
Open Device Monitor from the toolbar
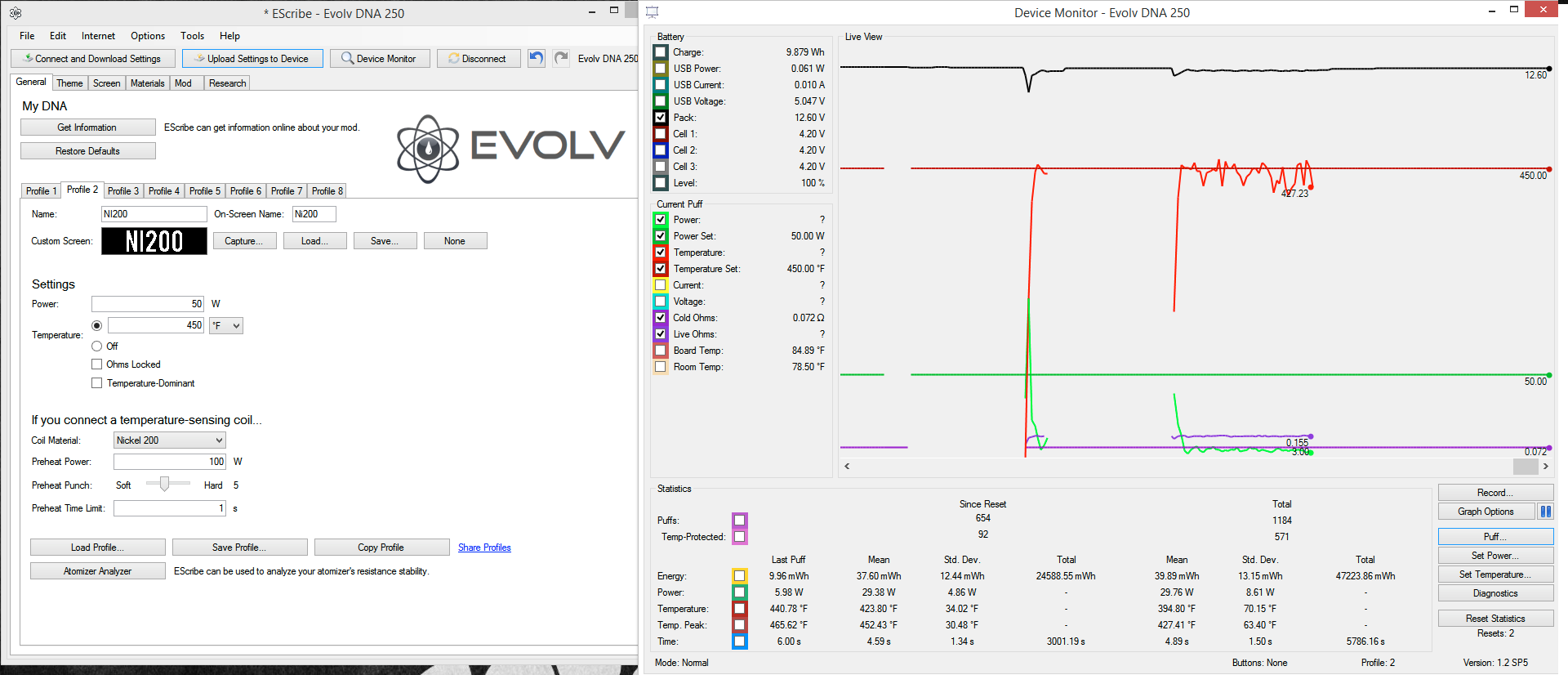click(x=379, y=59)
